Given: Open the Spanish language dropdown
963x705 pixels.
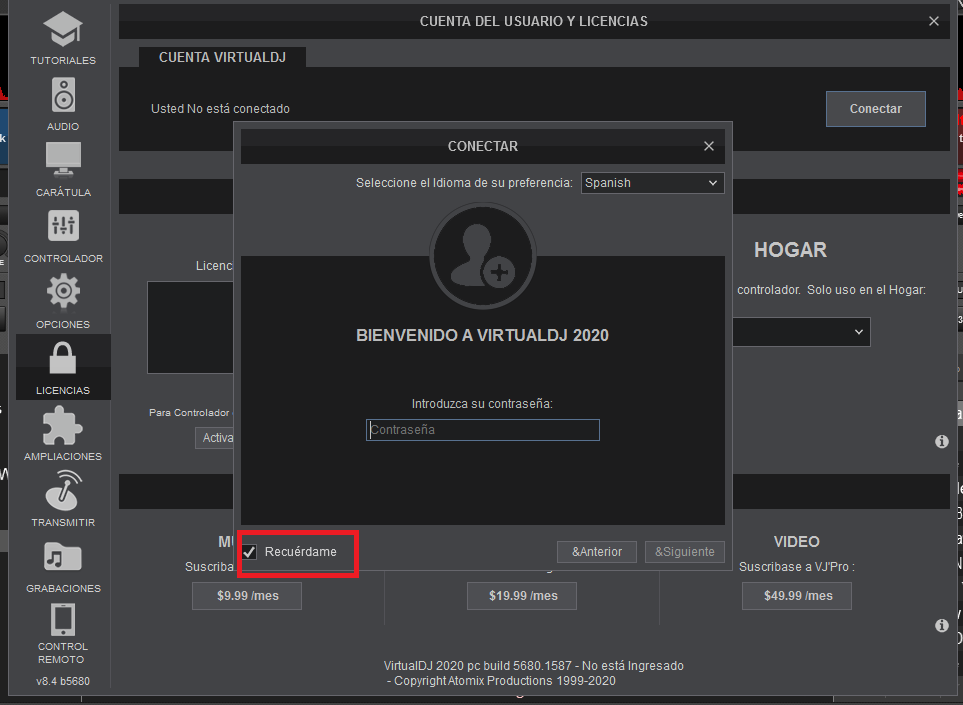Looking at the screenshot, I should click(x=652, y=183).
